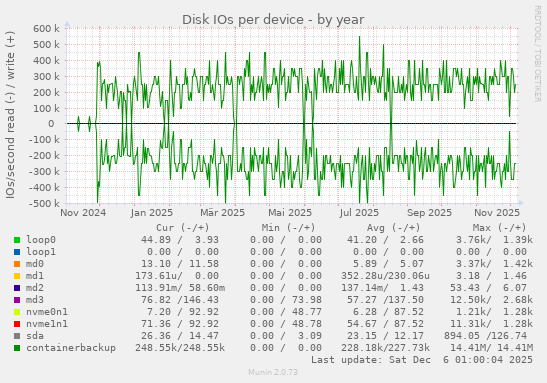Click the -200 k y-axis label
Screen dimensions: 547x383
[x=44, y=156]
